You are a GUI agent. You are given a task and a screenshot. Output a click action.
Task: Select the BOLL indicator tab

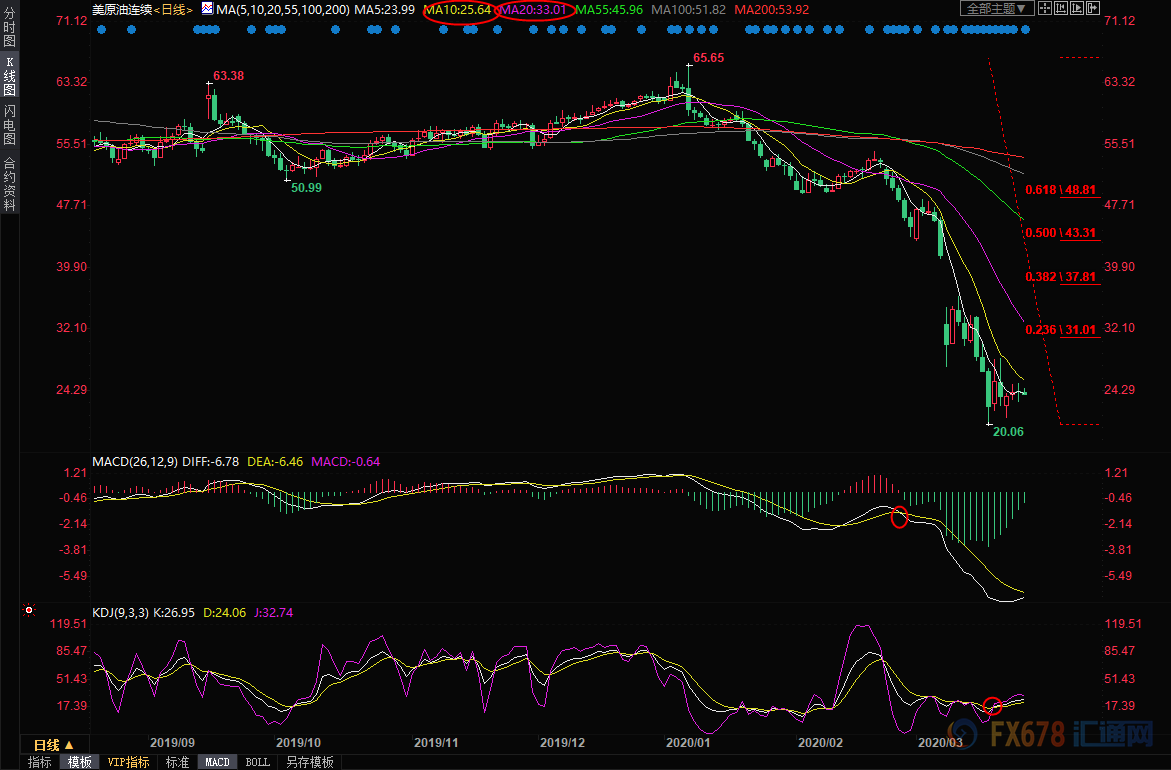(x=257, y=762)
